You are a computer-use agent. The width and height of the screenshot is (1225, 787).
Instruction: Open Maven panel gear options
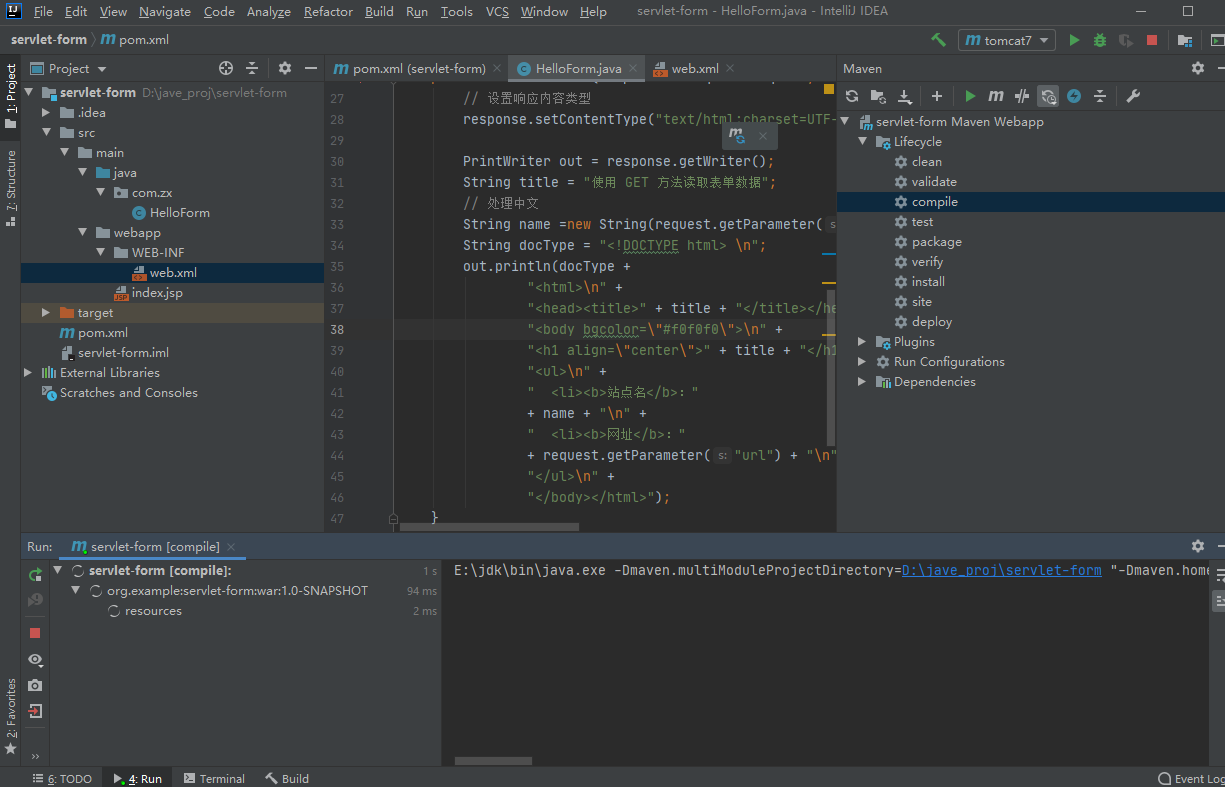point(1198,68)
